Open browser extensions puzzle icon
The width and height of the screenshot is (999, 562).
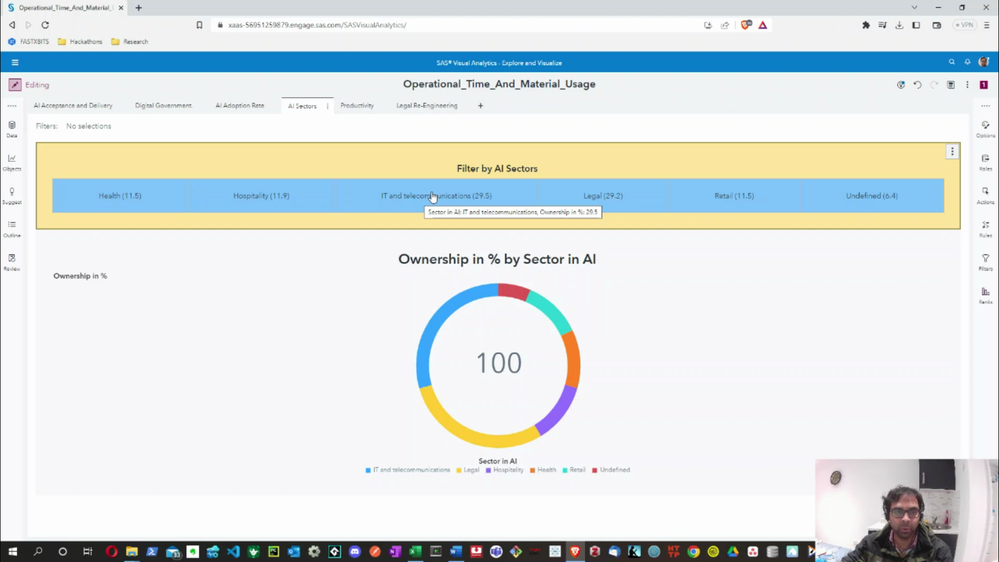[x=866, y=25]
